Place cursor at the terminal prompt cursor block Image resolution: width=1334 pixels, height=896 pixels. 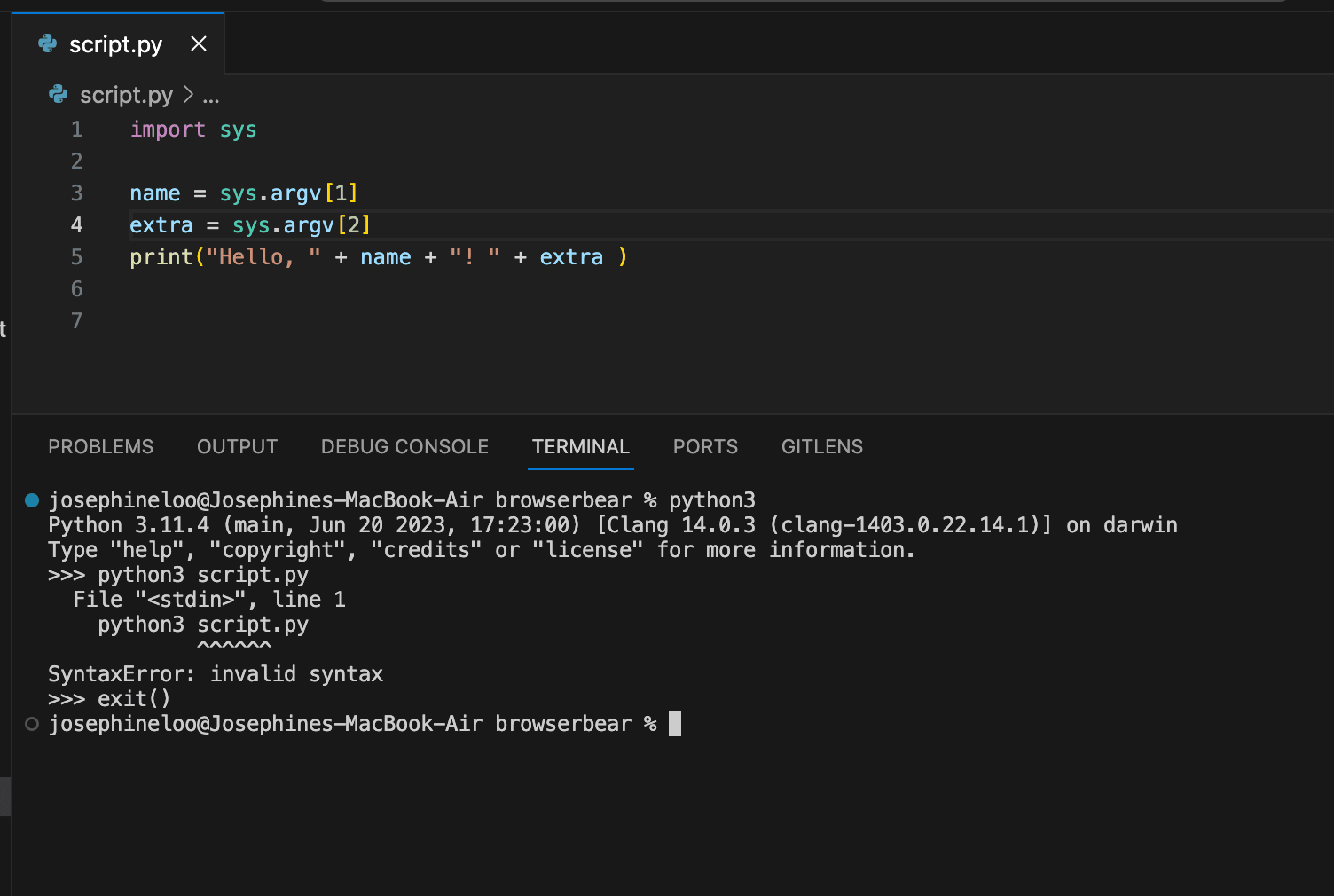[675, 724]
